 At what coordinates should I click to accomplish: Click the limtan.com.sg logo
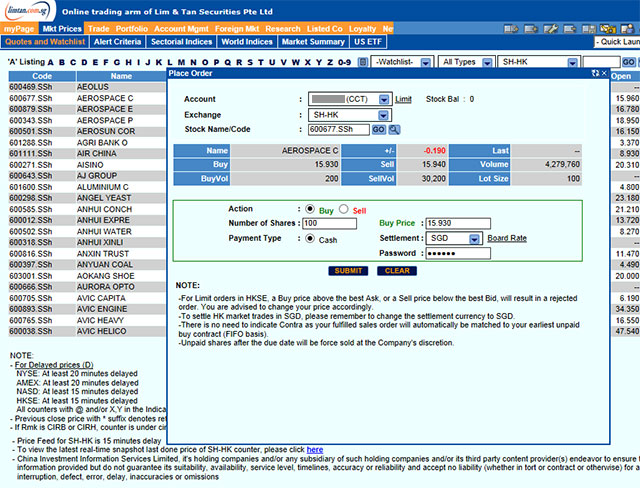(x=27, y=11)
